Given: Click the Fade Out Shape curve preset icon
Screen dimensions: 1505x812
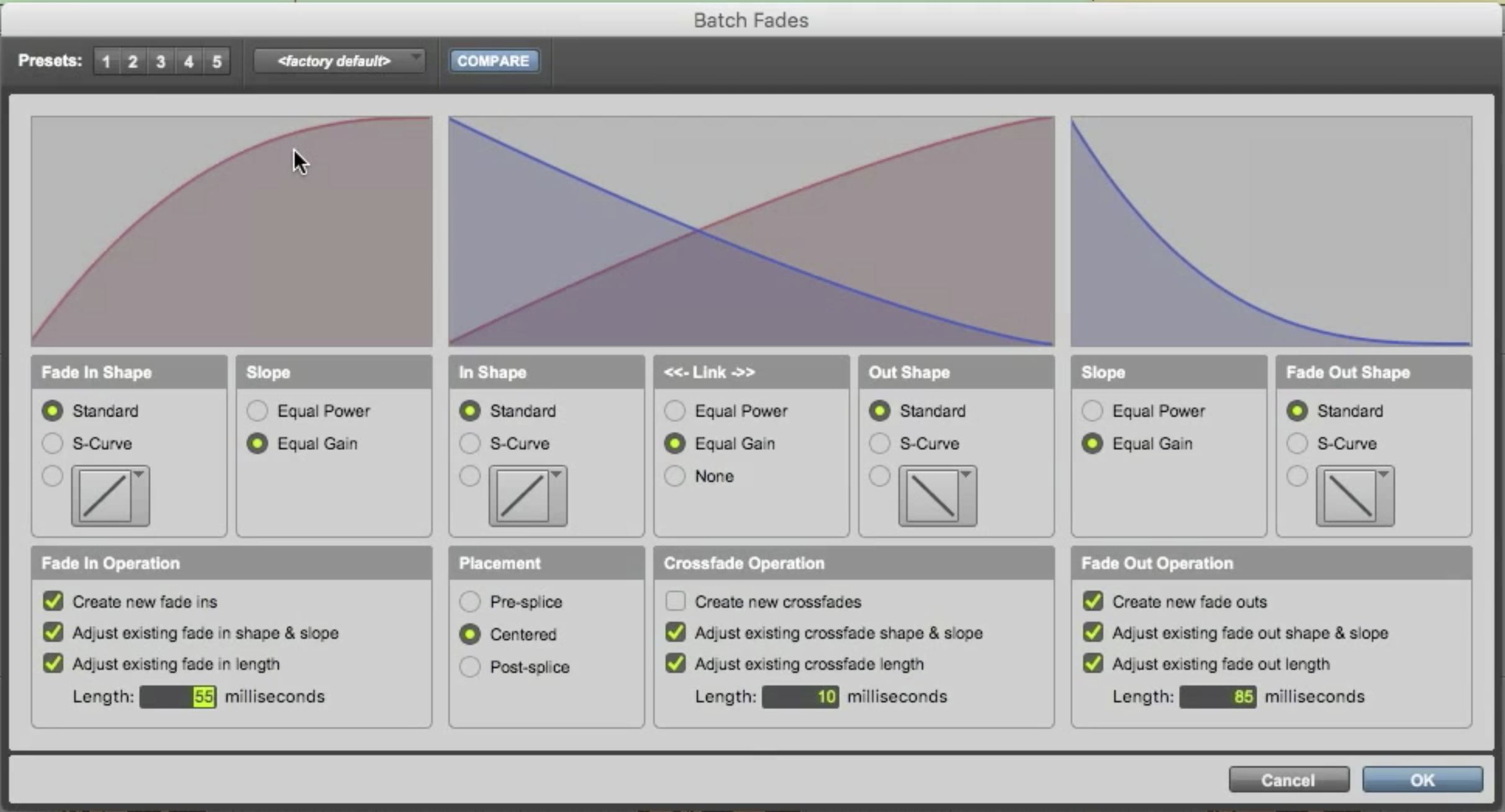Looking at the screenshot, I should click(1349, 495).
